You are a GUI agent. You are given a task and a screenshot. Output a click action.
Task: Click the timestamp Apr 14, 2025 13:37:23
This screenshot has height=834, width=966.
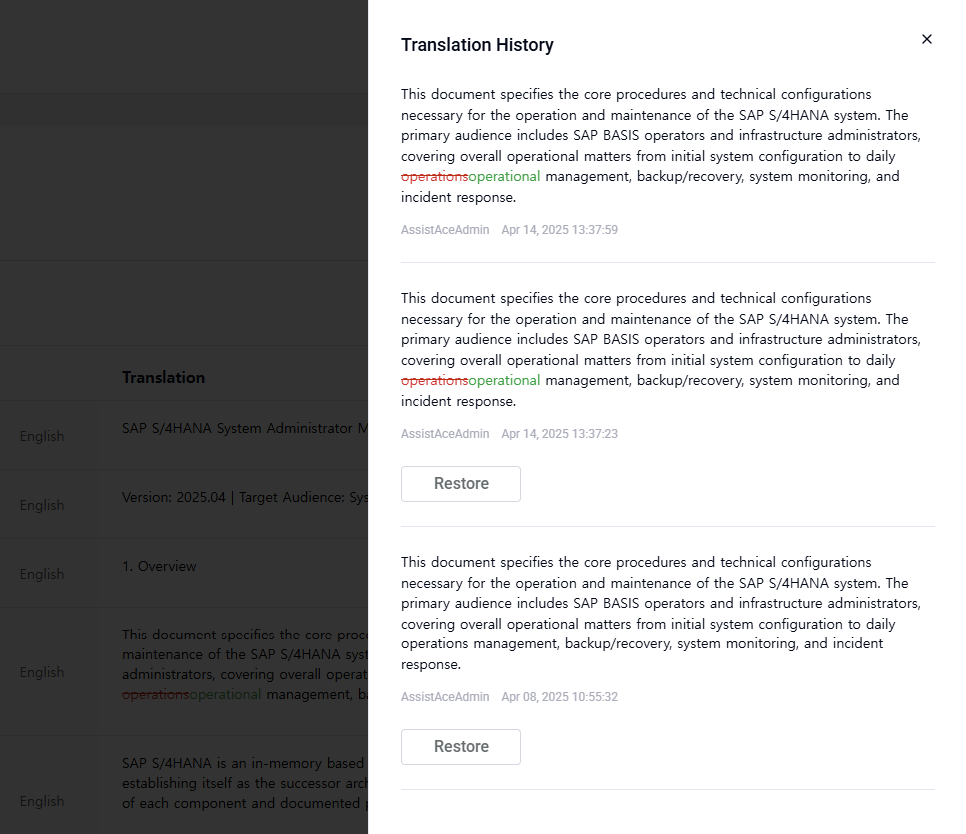tap(559, 434)
